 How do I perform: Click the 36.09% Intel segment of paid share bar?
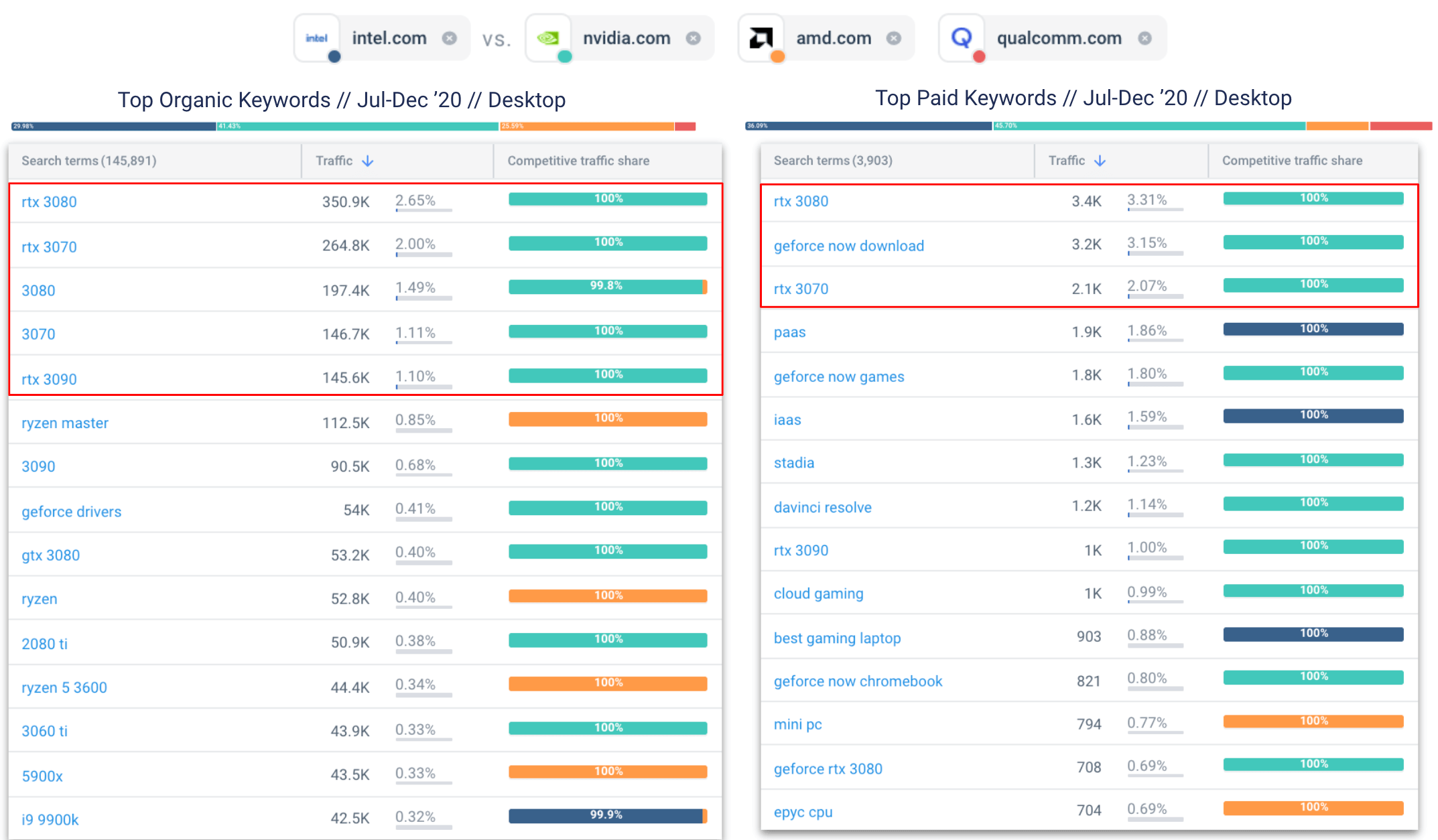pos(868,125)
